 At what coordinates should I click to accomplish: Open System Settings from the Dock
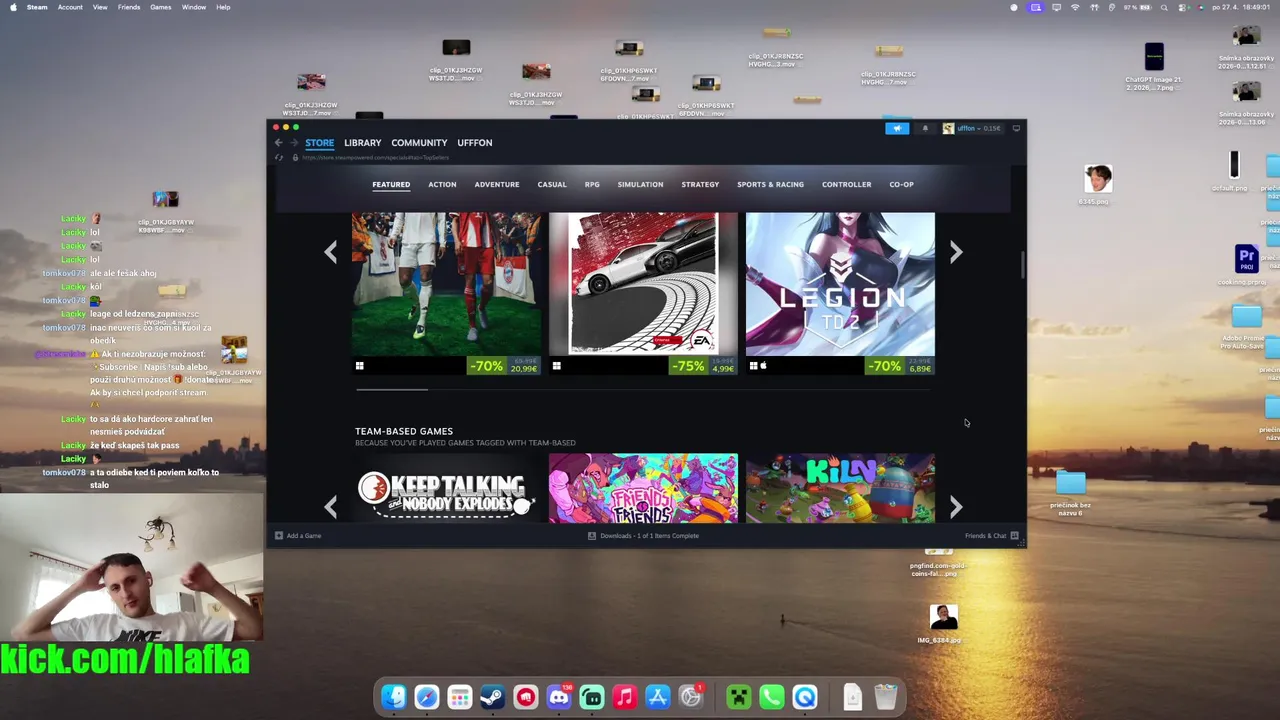[691, 697]
